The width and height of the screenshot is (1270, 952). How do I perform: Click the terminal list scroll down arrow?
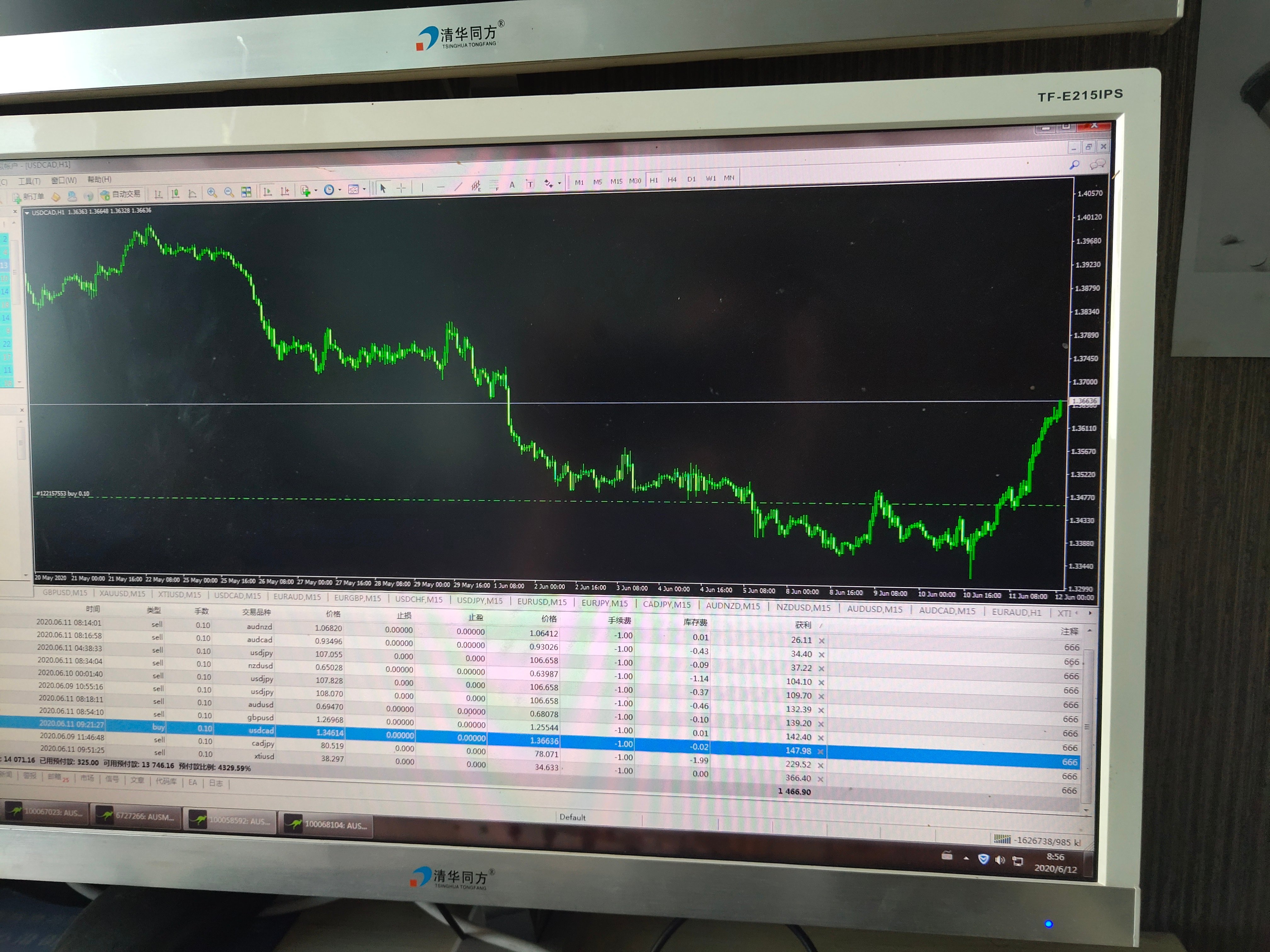(1086, 810)
